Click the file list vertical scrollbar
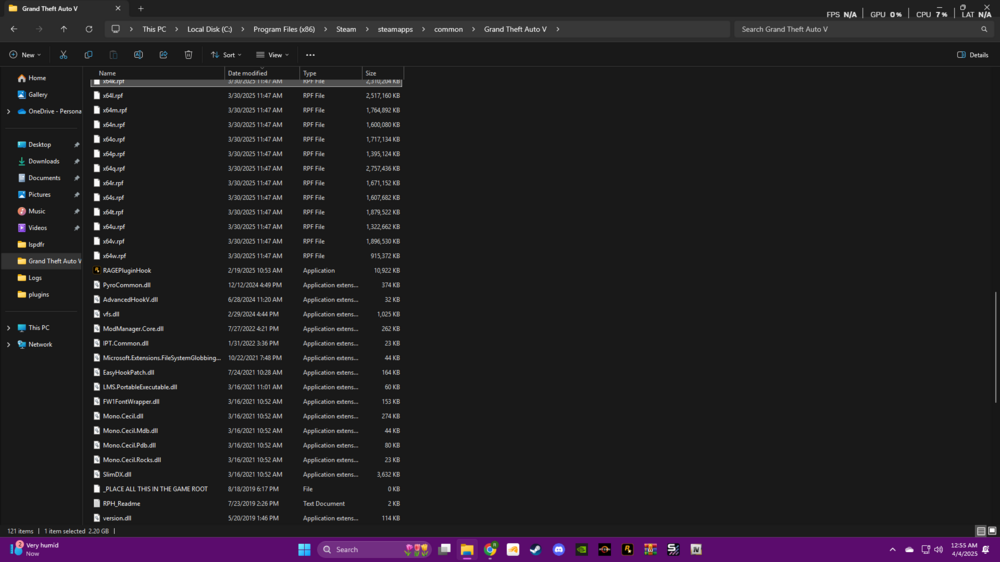The height and width of the screenshot is (562, 1000). point(996,347)
